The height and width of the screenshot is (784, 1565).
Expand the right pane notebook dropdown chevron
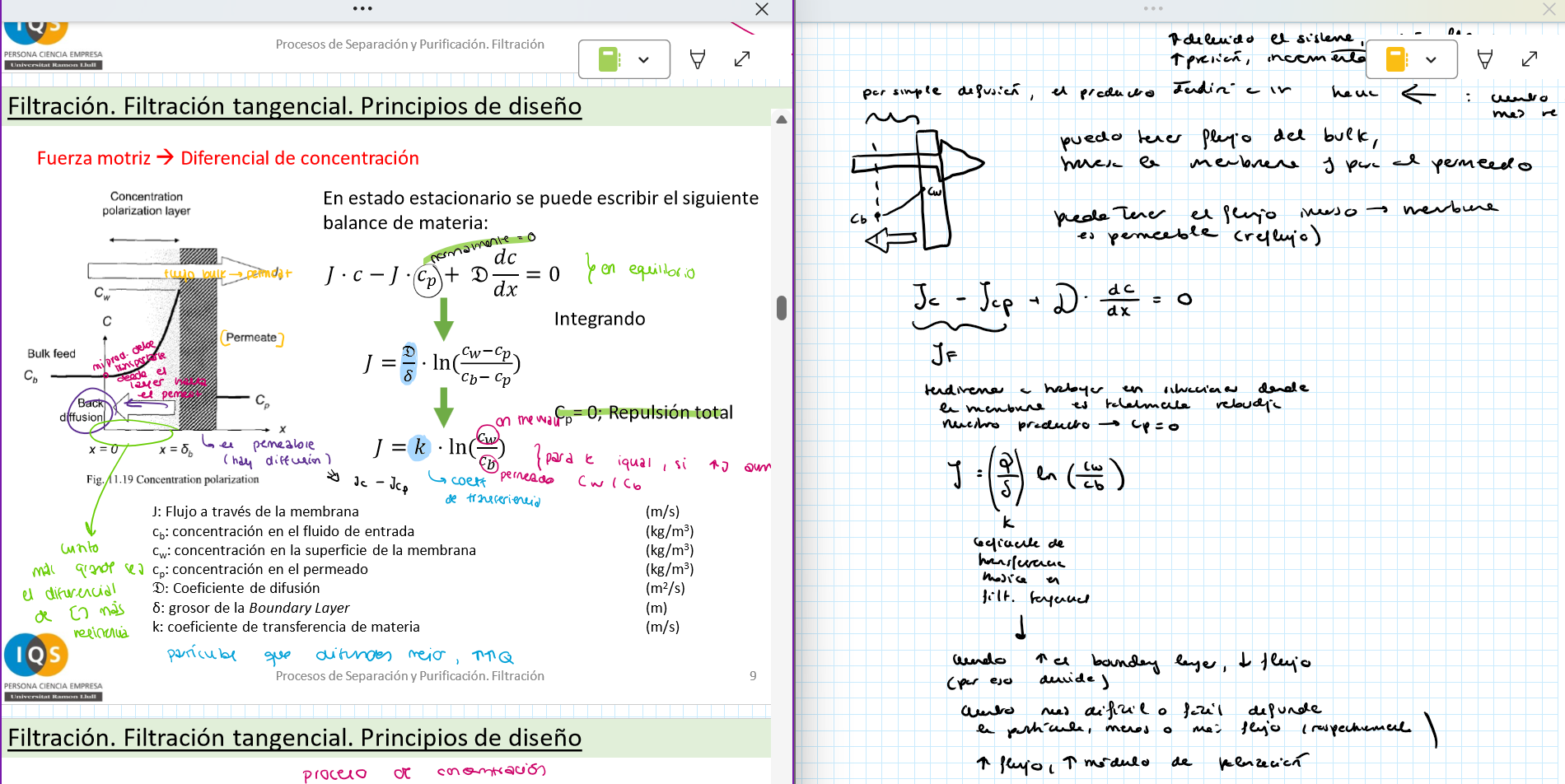[1431, 59]
